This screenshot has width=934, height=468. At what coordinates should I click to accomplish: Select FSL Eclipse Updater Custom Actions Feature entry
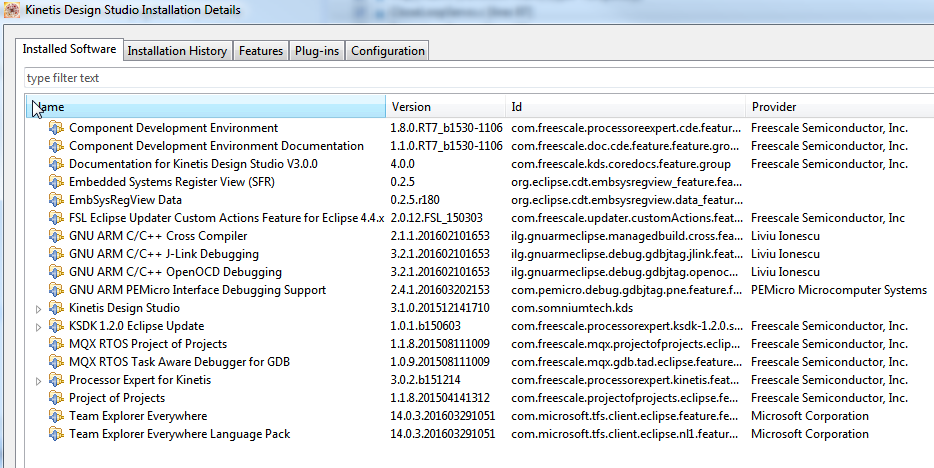click(226, 218)
